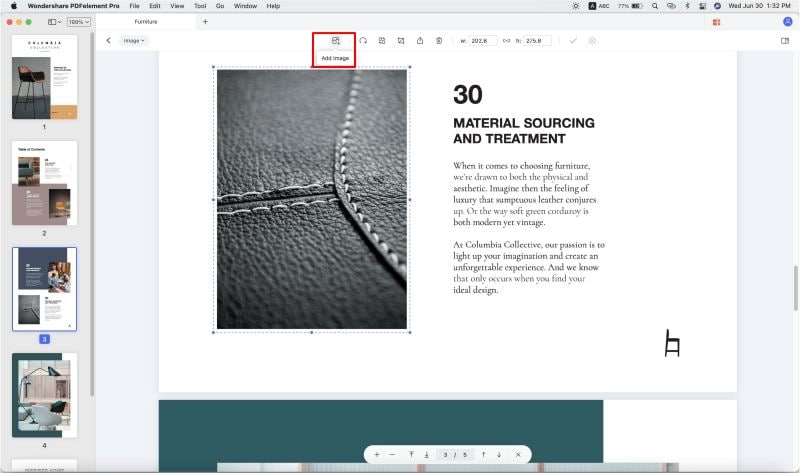Confirm changes with the checkmark icon
The height and width of the screenshot is (473, 800).
tap(573, 41)
